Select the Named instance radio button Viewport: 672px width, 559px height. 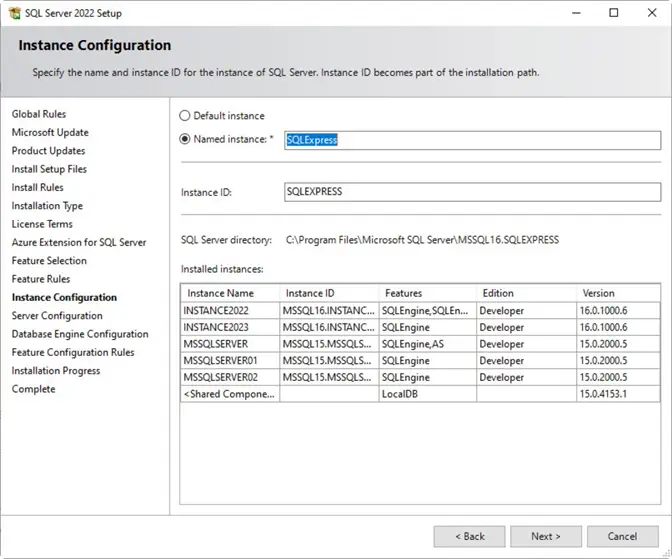185,140
